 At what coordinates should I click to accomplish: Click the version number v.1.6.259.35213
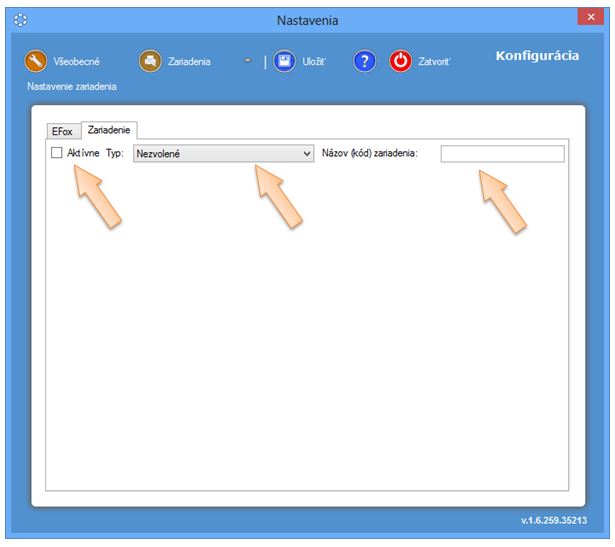point(553,521)
